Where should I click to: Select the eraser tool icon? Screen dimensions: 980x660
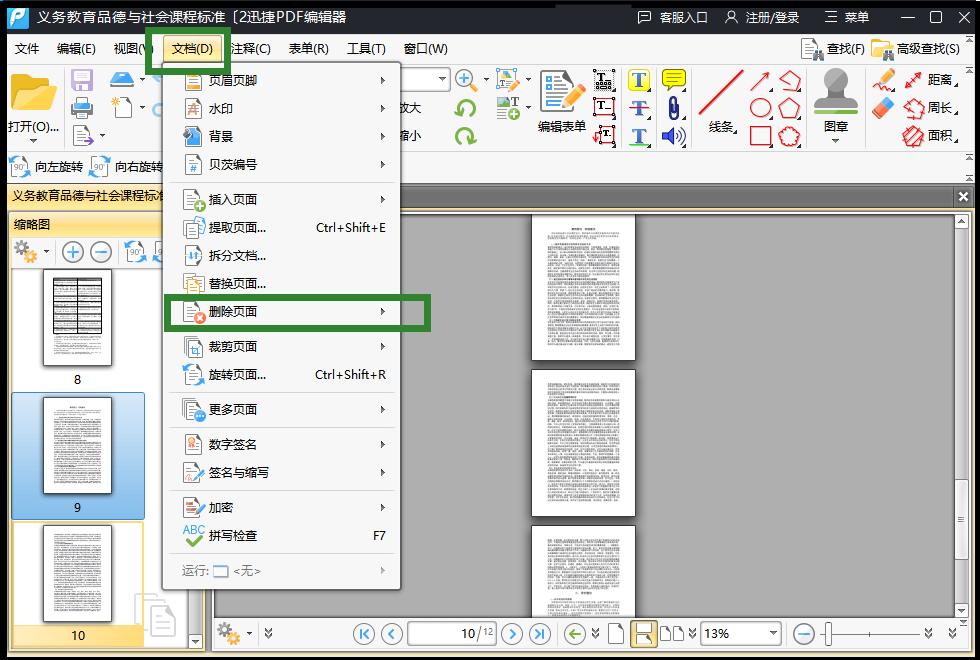click(883, 107)
